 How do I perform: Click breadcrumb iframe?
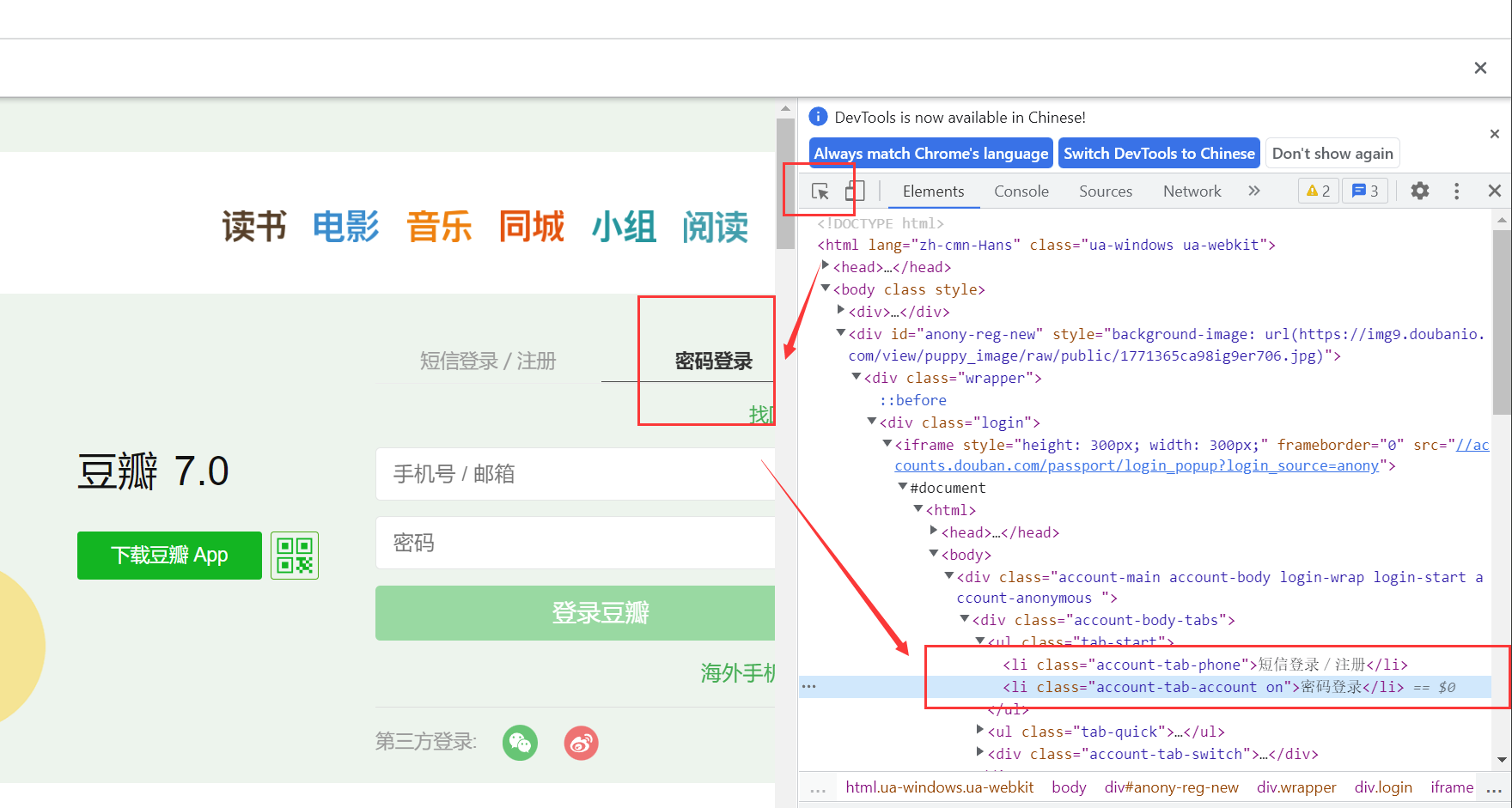pos(1452,787)
